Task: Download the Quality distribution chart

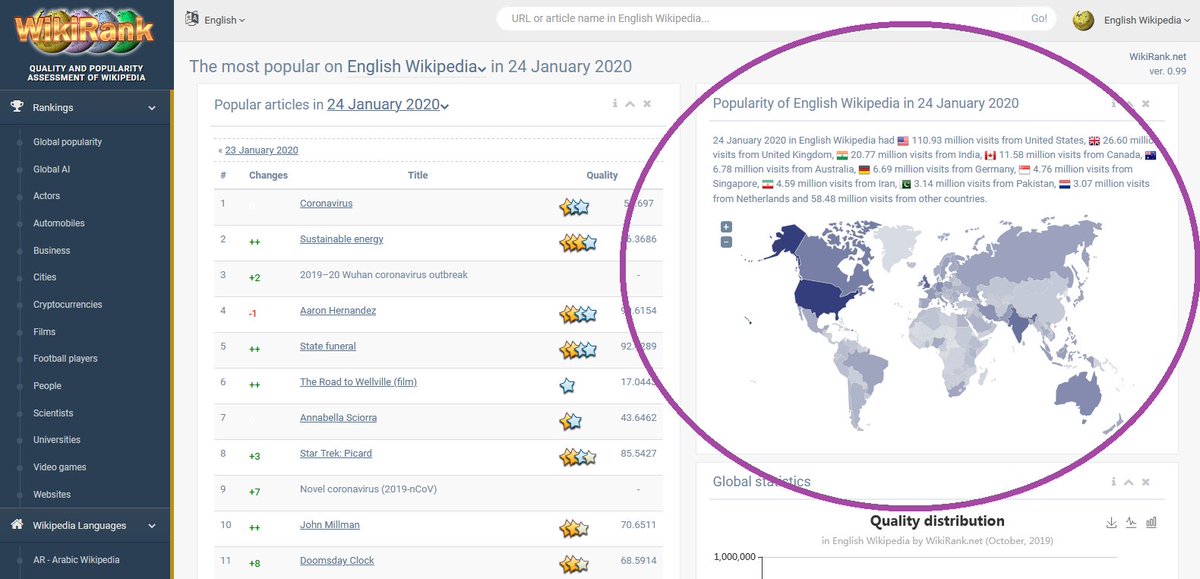Action: [1111, 522]
